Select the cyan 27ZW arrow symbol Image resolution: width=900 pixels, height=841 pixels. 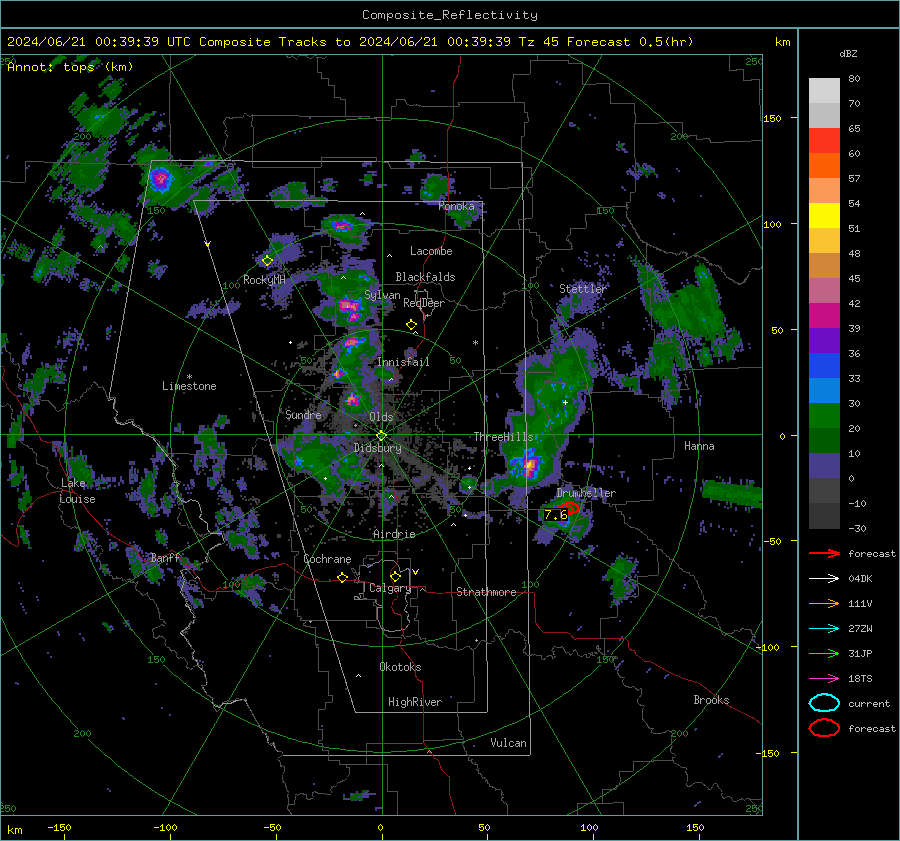824,629
